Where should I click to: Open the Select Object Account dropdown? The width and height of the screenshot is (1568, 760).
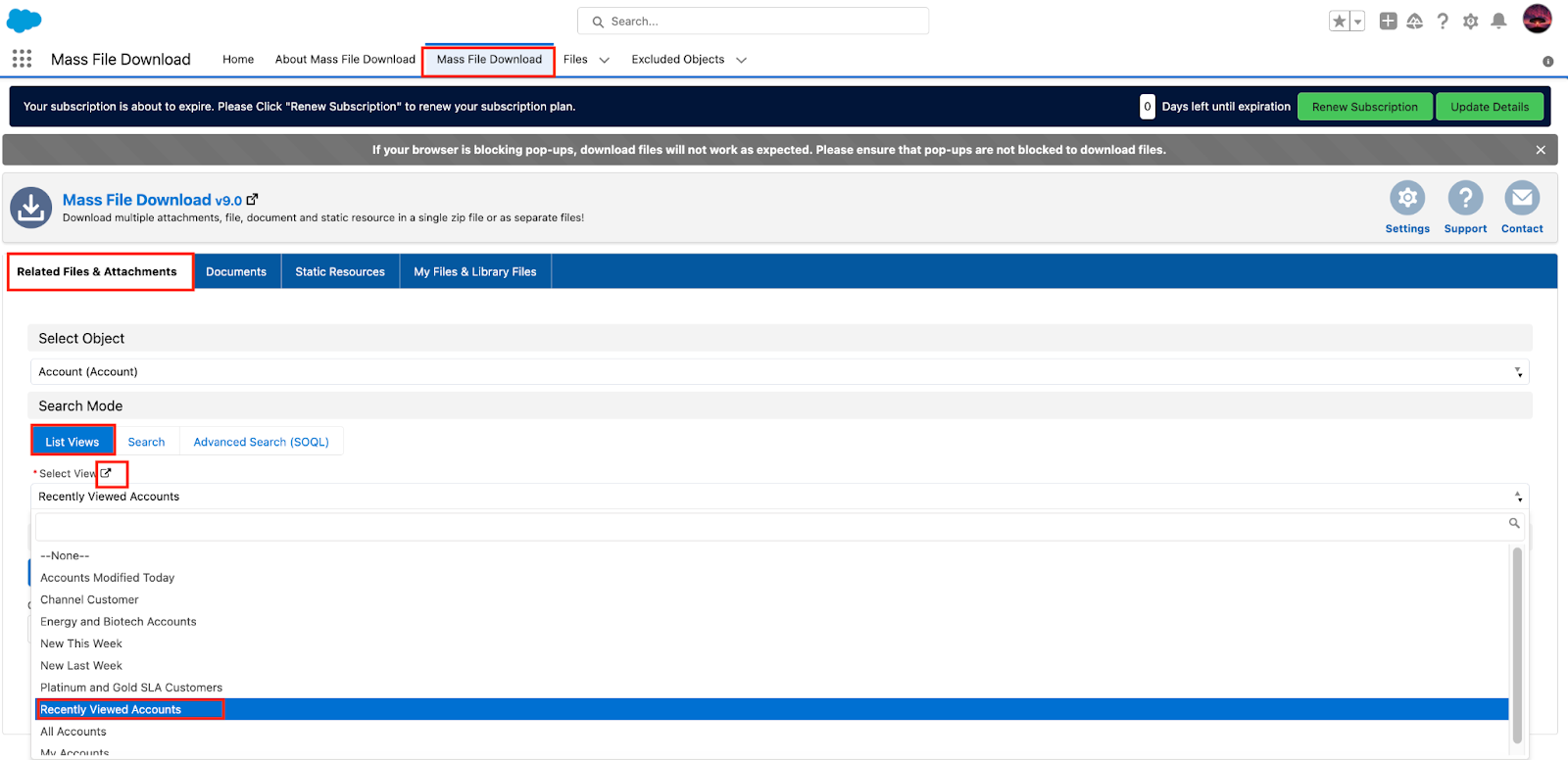pyautogui.click(x=780, y=371)
